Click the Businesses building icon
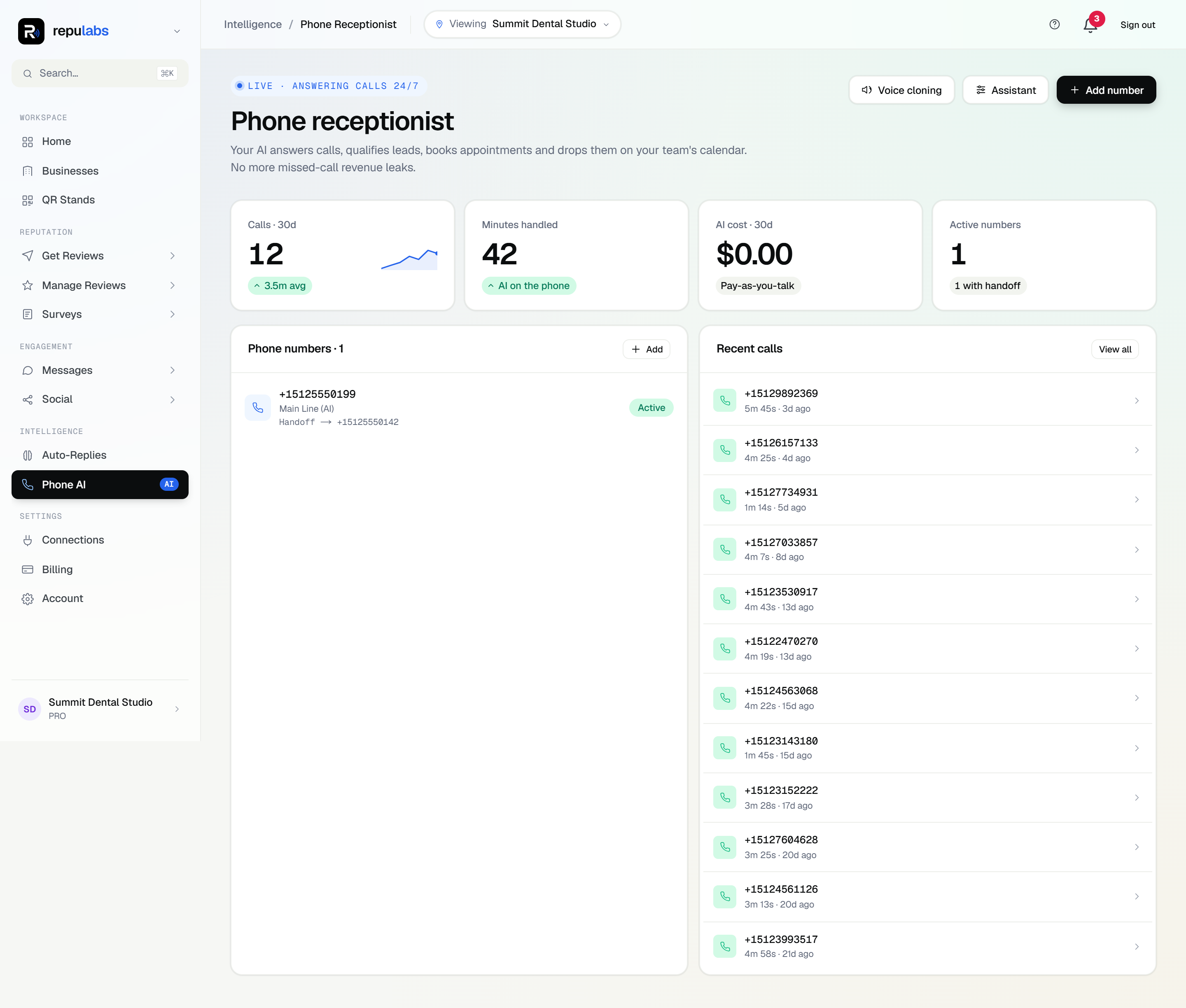Viewport: 1186px width, 1008px height. tap(28, 171)
